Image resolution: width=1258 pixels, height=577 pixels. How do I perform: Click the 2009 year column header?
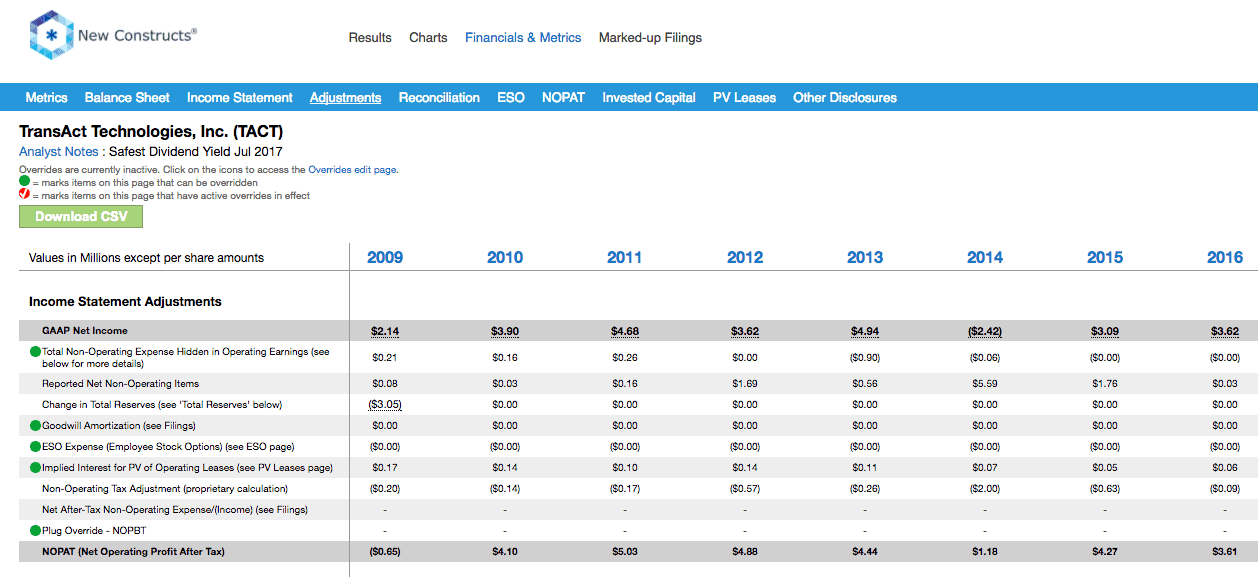click(385, 258)
